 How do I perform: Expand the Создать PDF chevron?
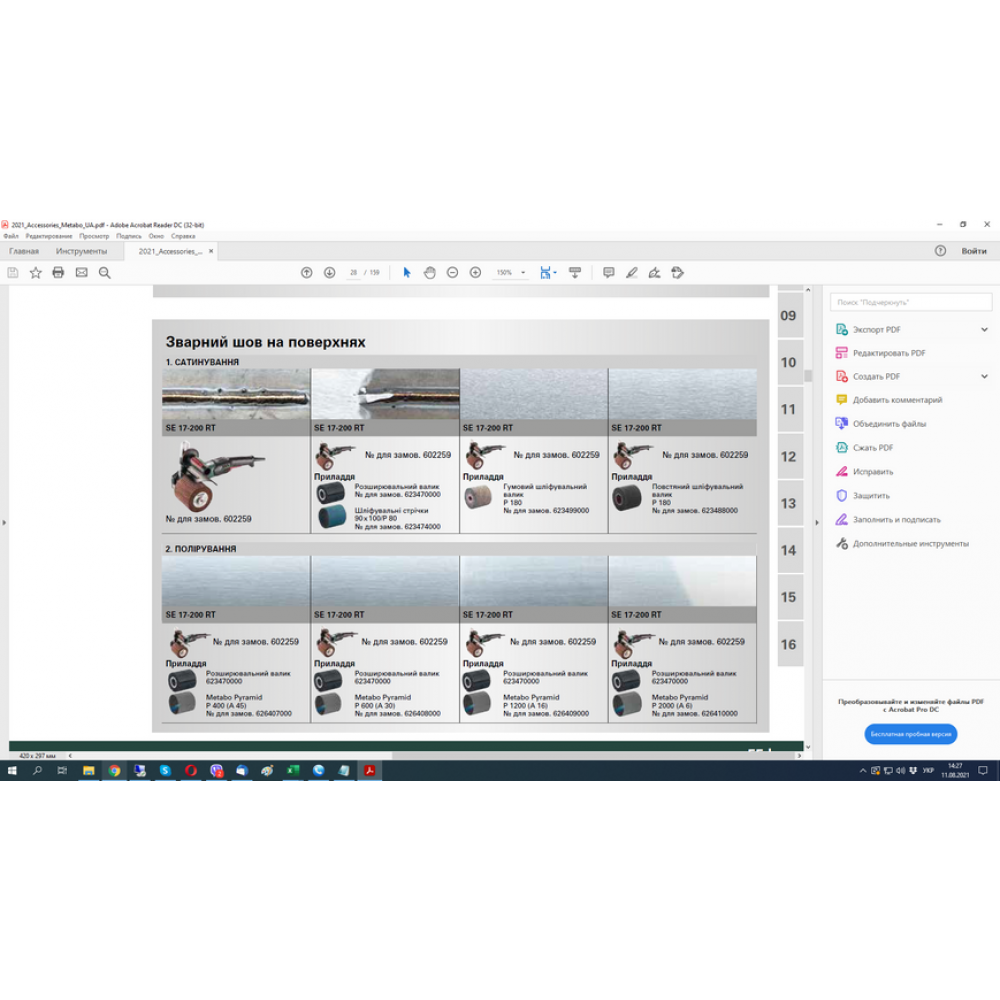tap(984, 376)
